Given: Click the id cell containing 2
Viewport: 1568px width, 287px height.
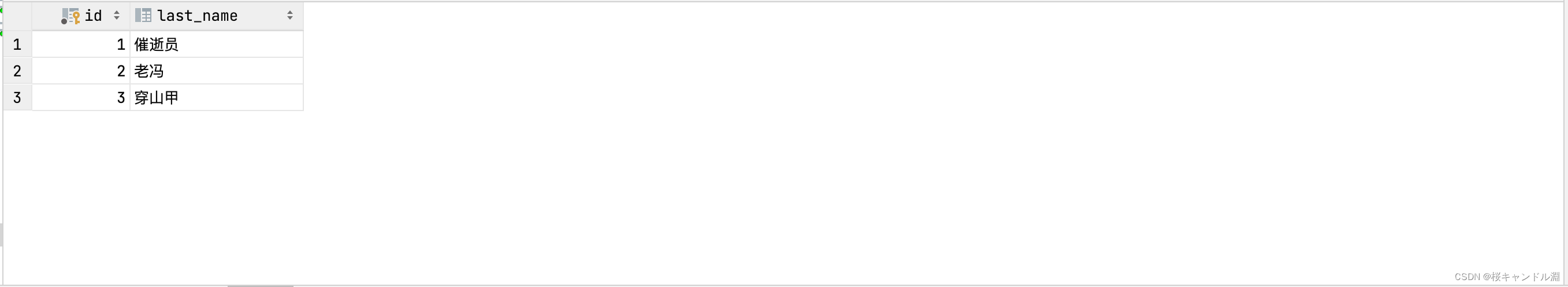Looking at the screenshot, I should pyautogui.click(x=81, y=71).
